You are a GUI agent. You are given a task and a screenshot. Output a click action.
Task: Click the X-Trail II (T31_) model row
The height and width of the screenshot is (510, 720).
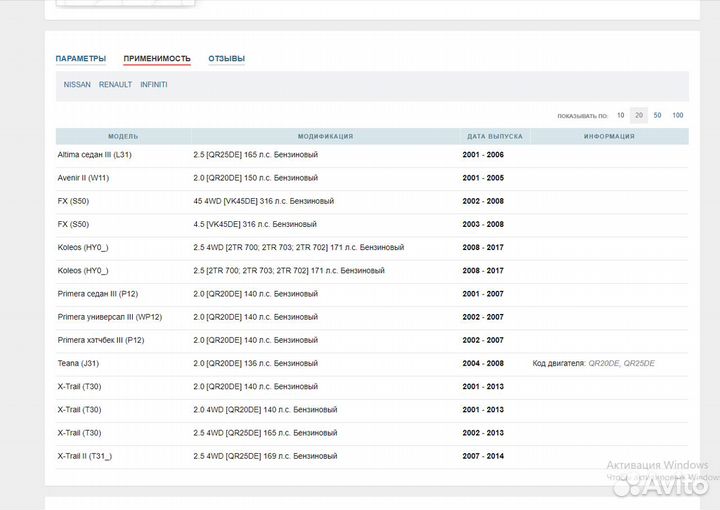pos(85,456)
